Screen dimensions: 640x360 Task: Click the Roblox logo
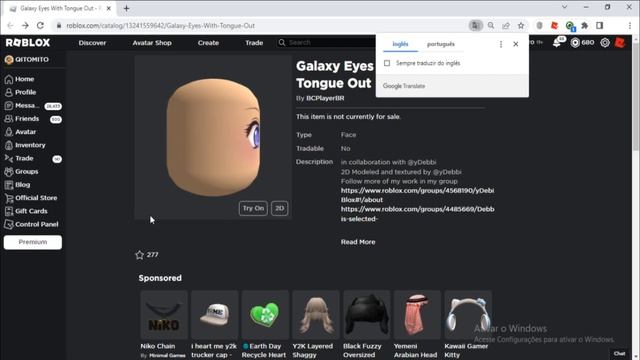click(28, 42)
